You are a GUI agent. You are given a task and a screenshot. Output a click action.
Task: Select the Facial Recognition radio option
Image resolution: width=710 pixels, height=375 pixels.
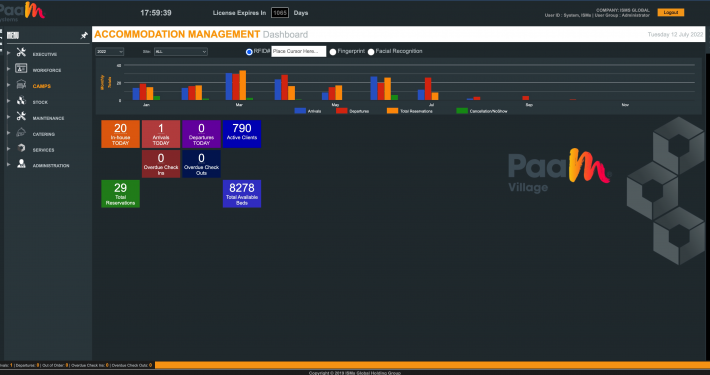coord(371,52)
